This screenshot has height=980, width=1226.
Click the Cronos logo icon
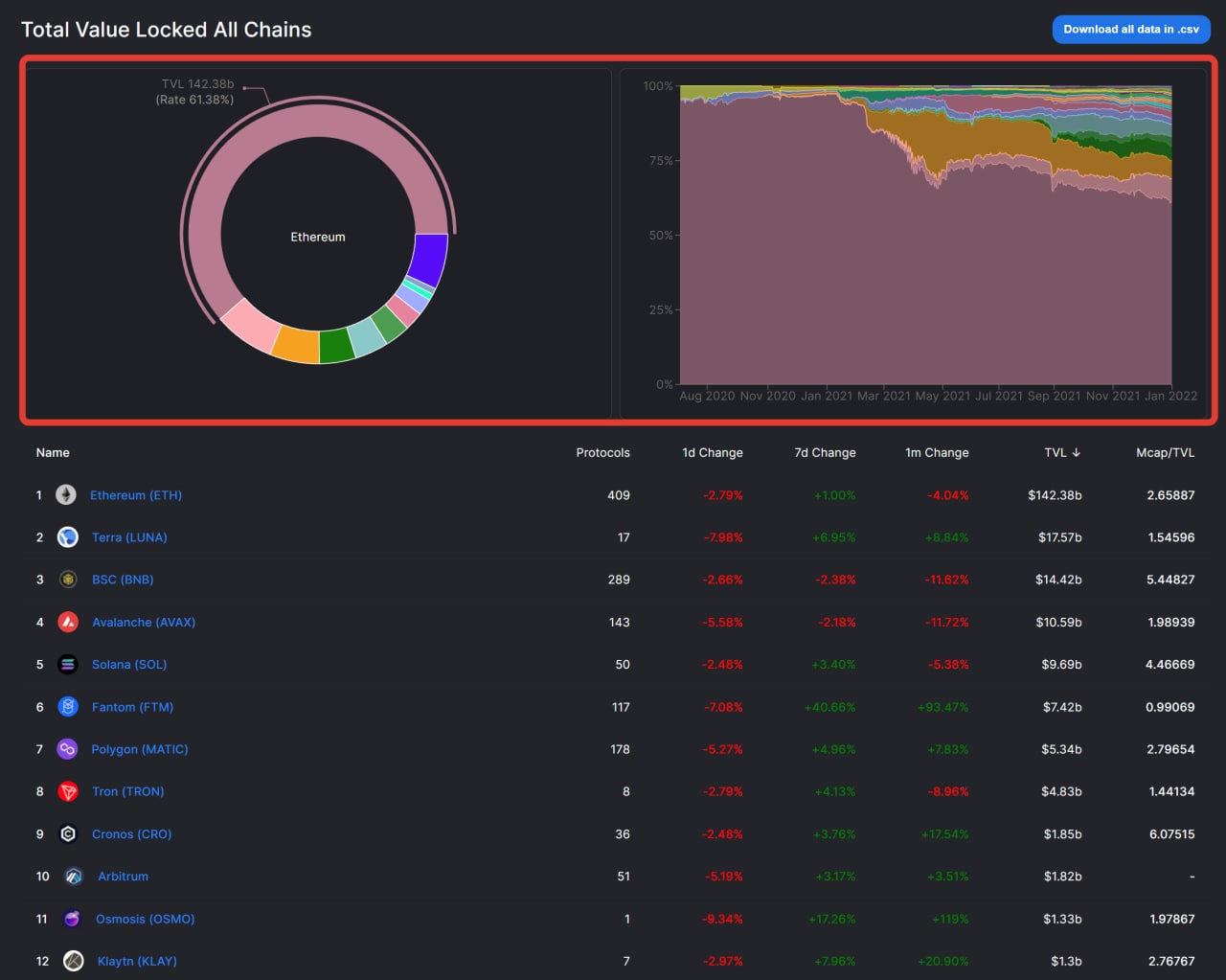click(67, 833)
